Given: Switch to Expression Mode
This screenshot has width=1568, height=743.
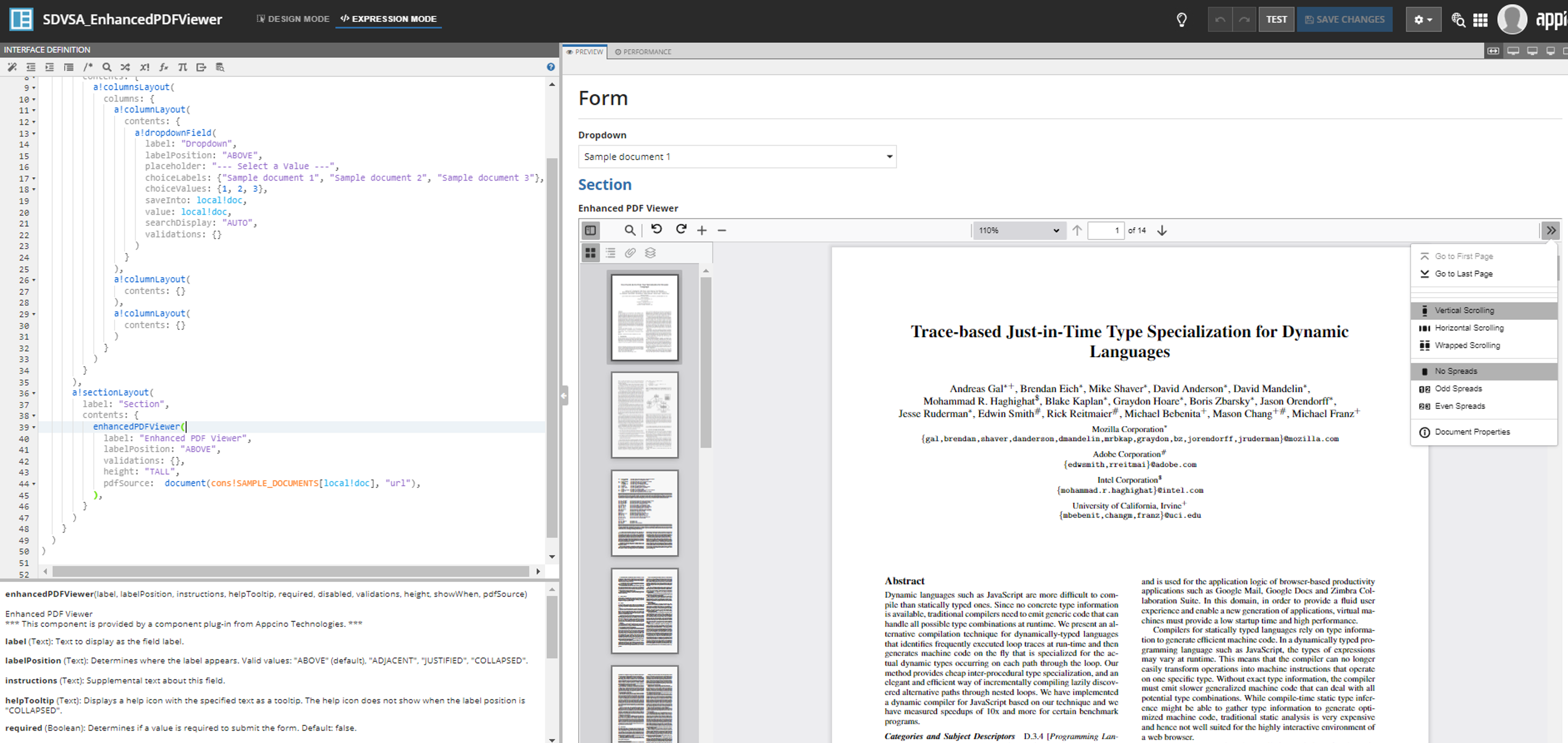Looking at the screenshot, I should (x=388, y=19).
